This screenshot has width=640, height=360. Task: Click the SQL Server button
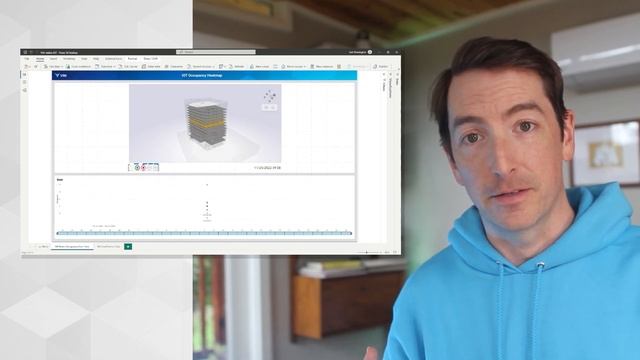[128, 66]
